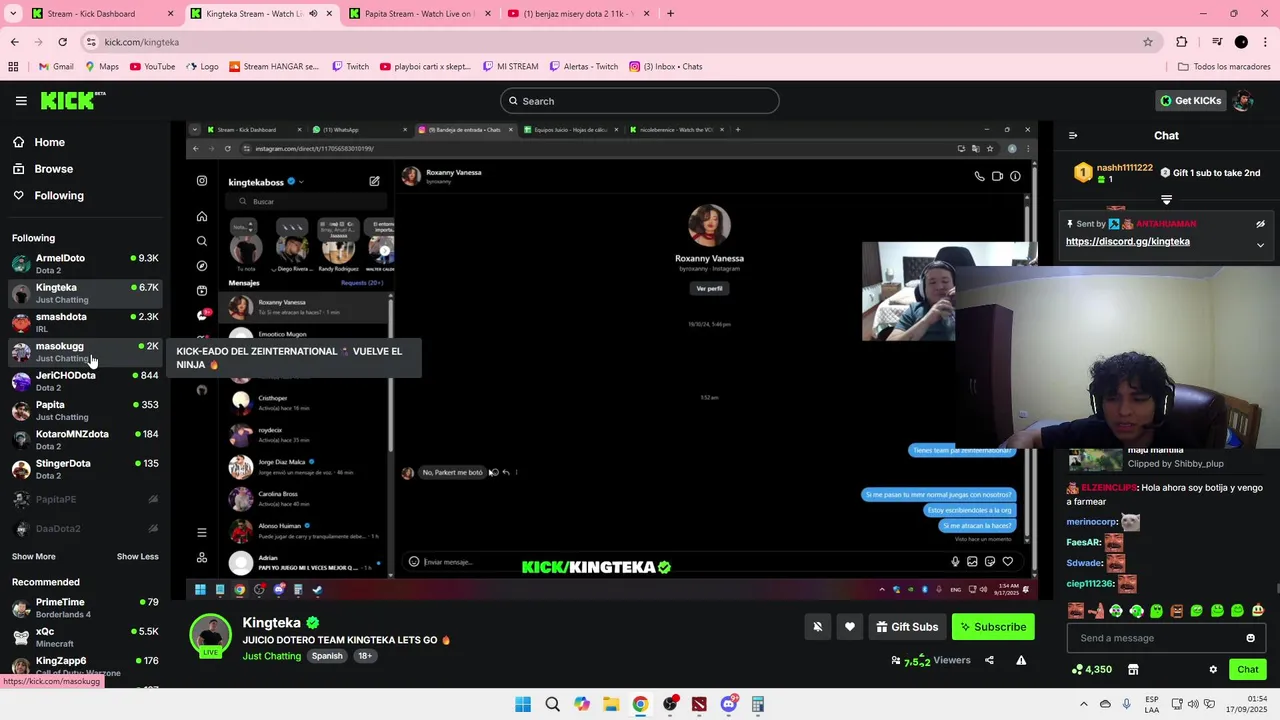Bookmark this page with star icon
Viewport: 1280px width, 720px height.
(1148, 42)
